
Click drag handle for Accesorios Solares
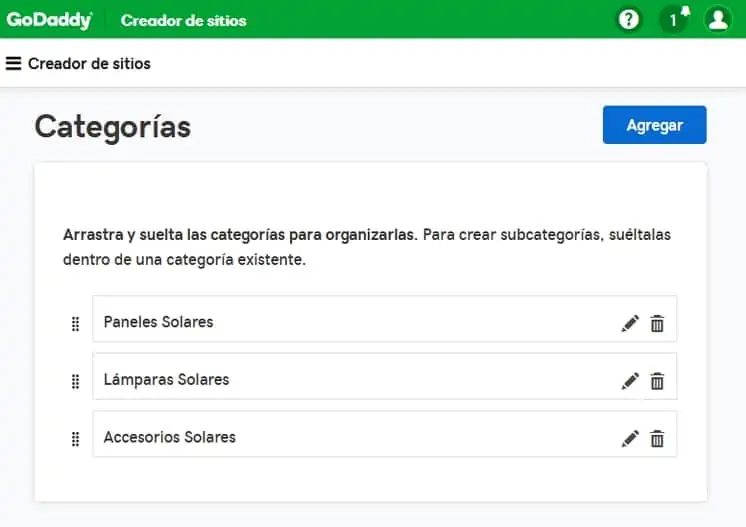(x=75, y=439)
